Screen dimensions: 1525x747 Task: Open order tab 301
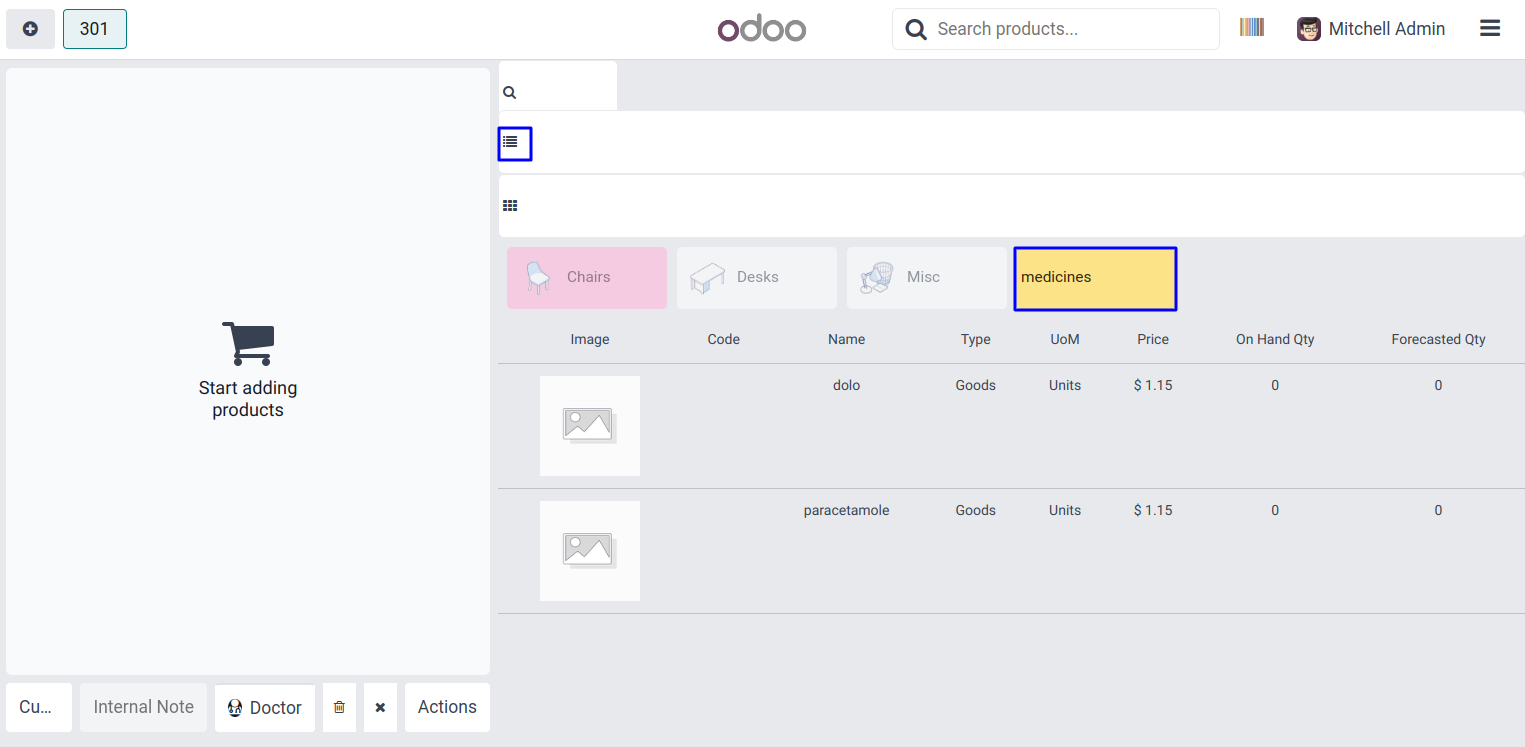[x=94, y=29]
